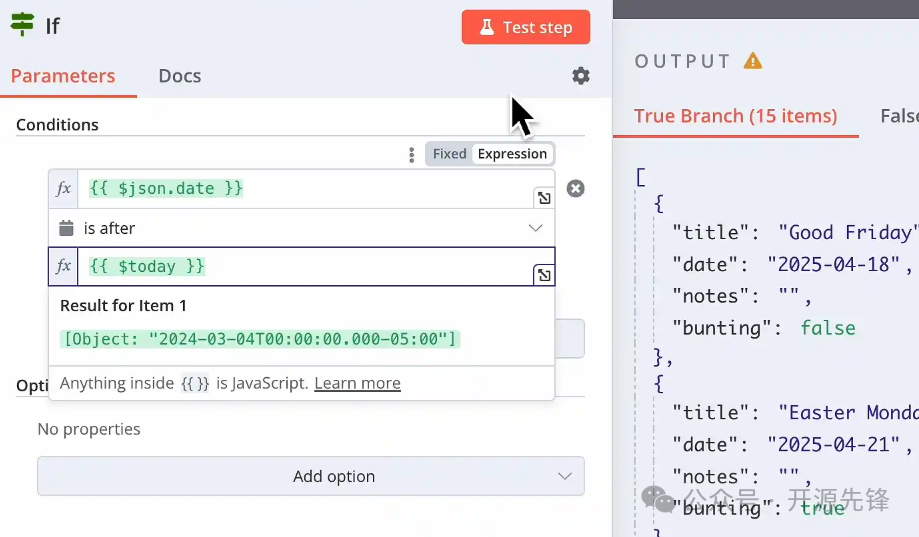Viewport: 919px width, 537px height.
Task: Click the fx icon beside $today
Action: pyautogui.click(x=63, y=266)
